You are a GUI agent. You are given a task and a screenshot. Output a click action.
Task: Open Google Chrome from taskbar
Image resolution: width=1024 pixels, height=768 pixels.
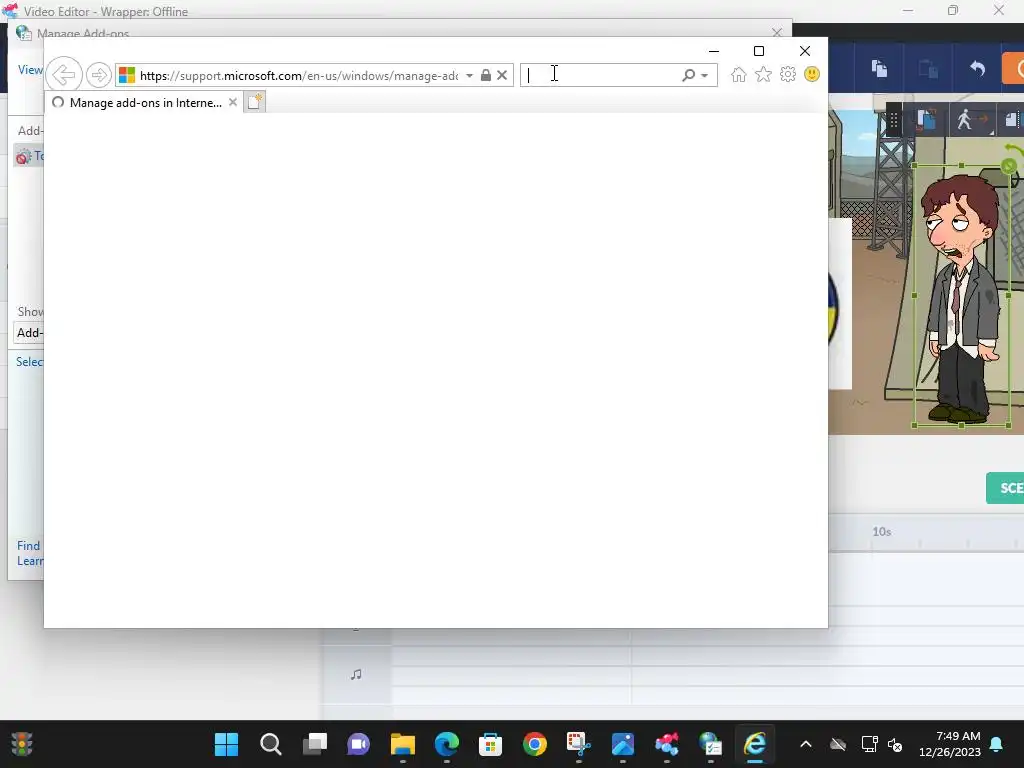[534, 744]
